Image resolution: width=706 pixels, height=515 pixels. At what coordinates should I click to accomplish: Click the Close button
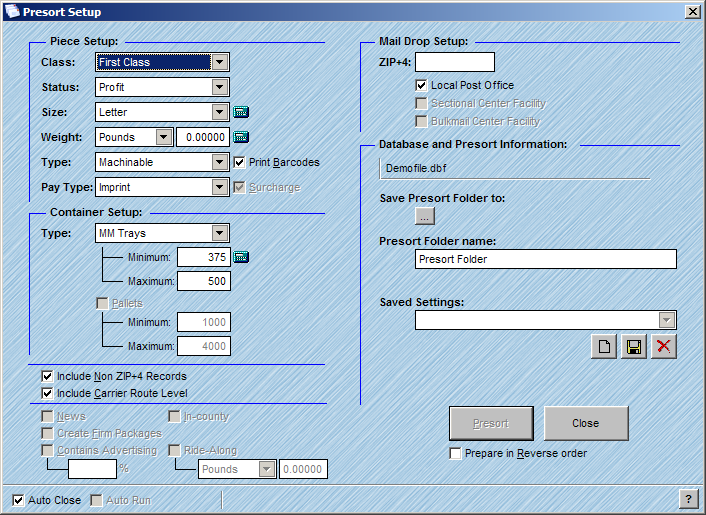pos(586,423)
